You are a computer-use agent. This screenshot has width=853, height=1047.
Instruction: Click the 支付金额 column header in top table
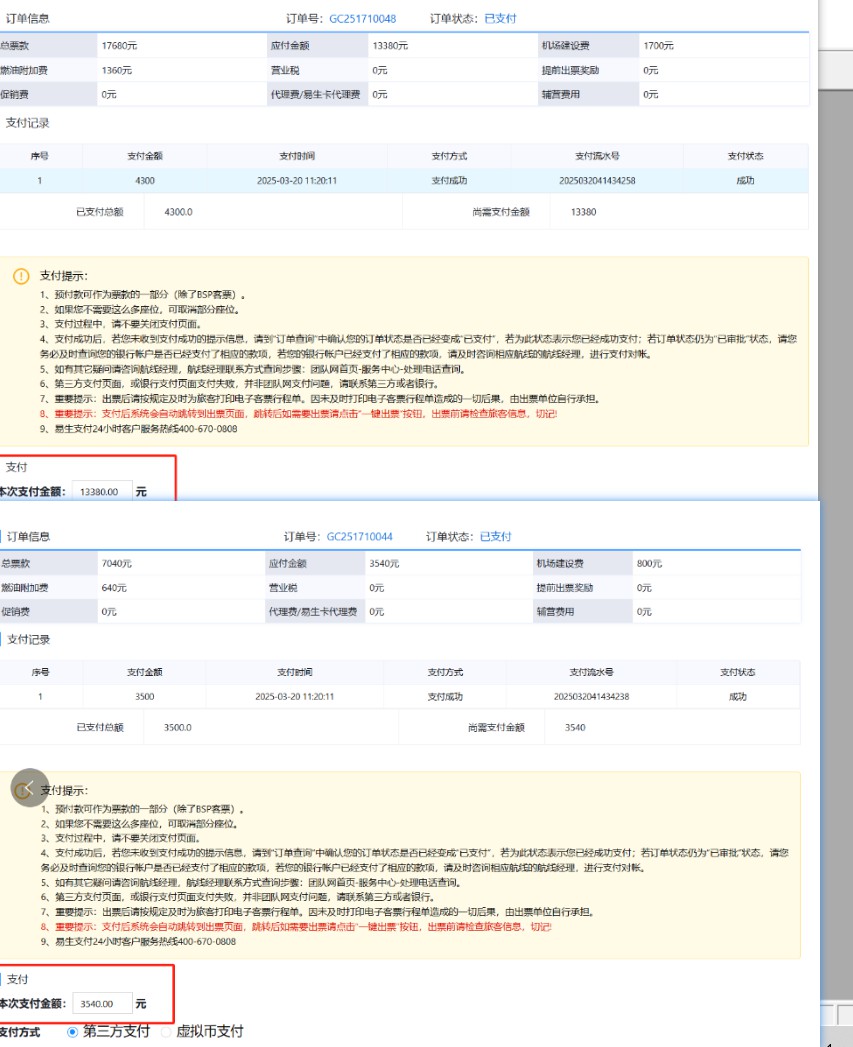(x=144, y=156)
